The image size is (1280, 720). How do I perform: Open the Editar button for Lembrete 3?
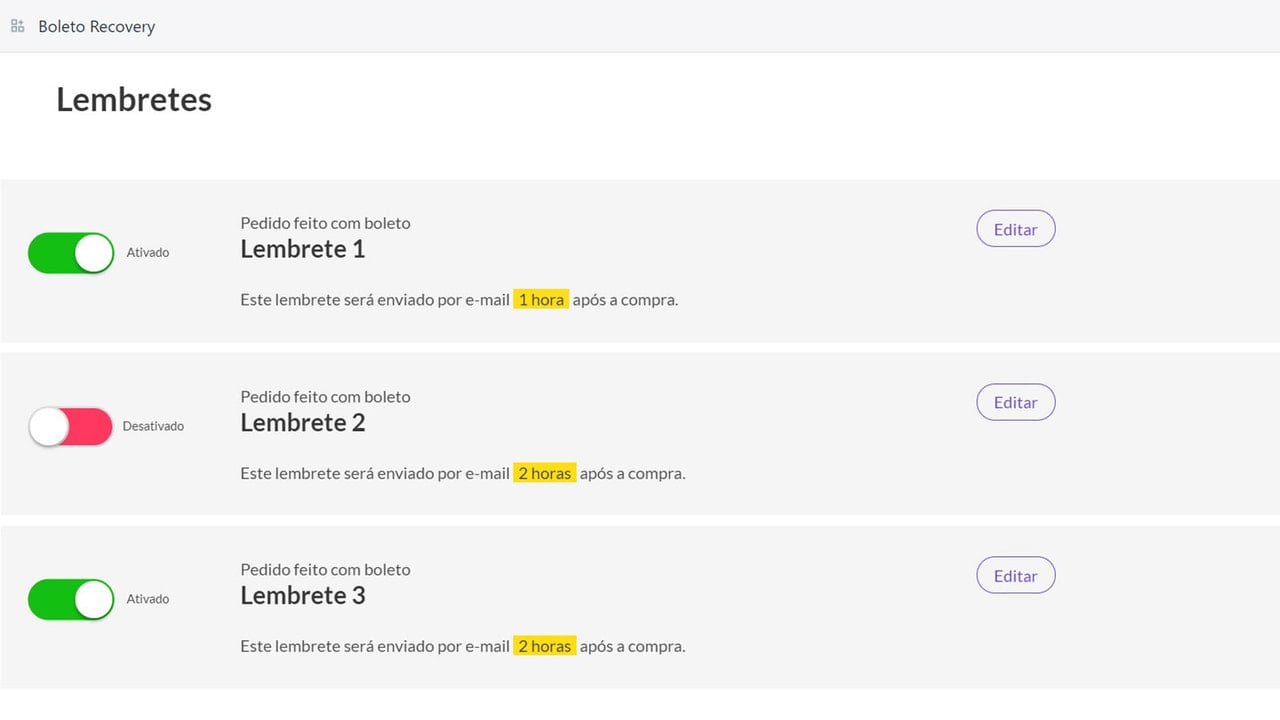click(x=1016, y=575)
